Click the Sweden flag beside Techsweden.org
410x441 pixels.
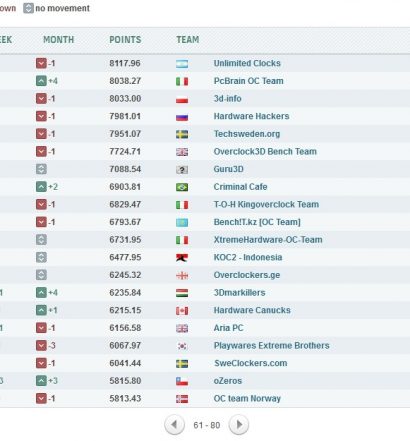click(x=182, y=135)
